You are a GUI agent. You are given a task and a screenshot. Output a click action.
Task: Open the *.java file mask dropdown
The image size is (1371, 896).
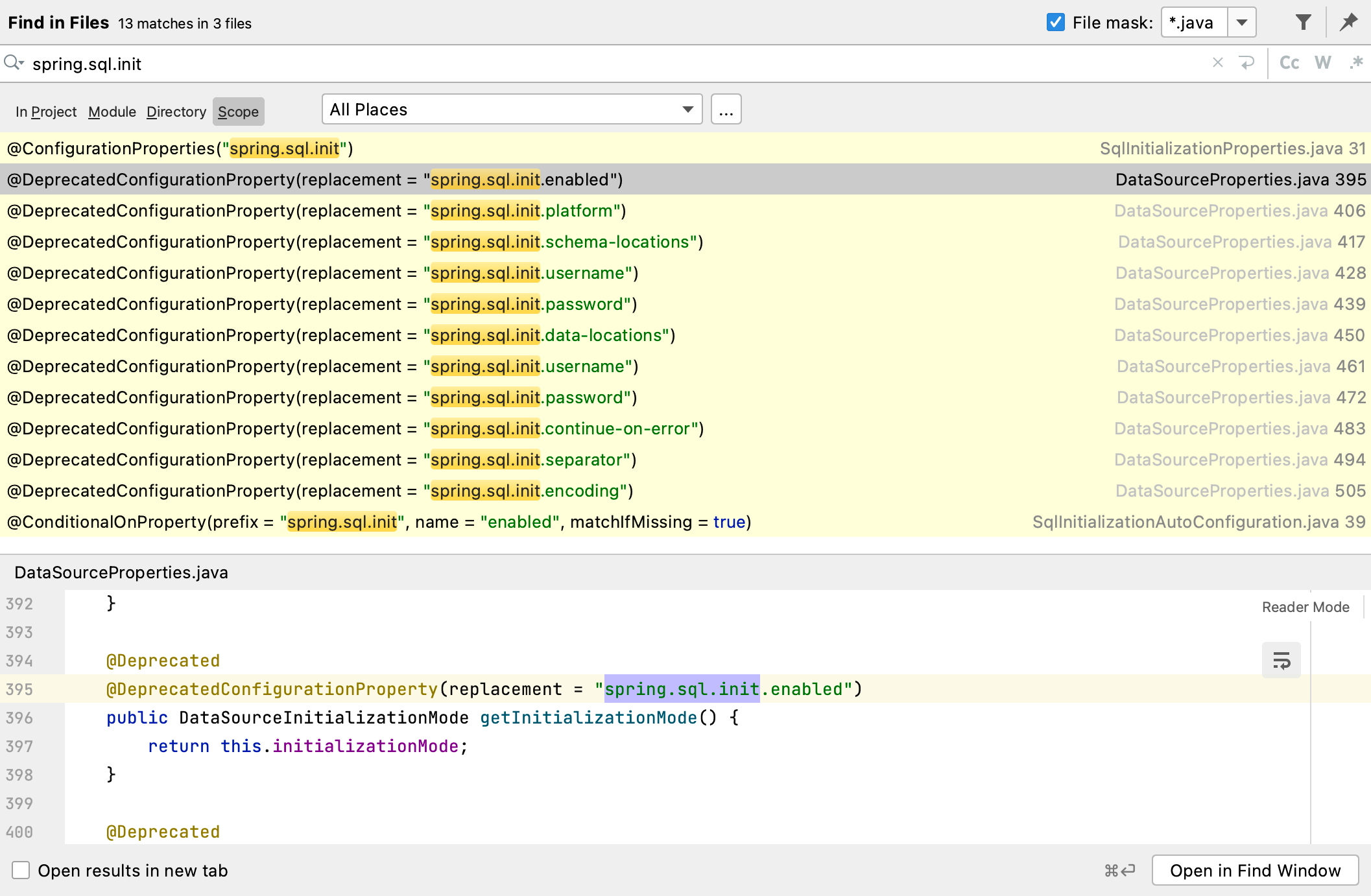tap(1241, 21)
